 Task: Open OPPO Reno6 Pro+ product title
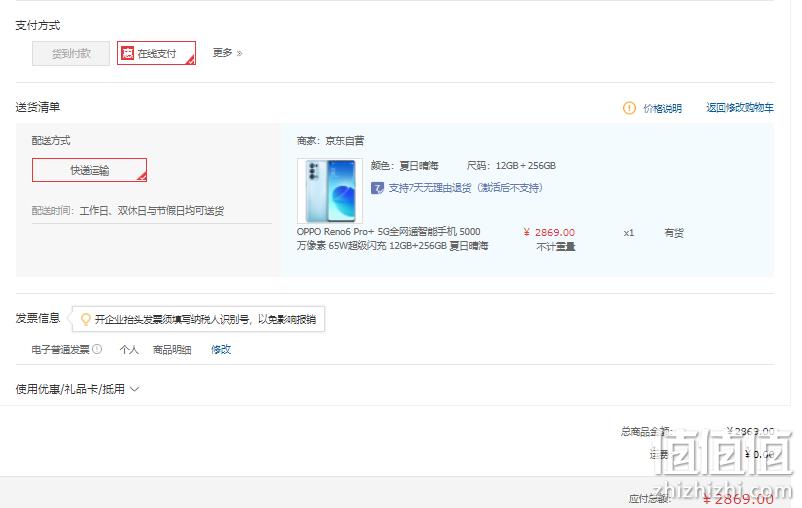point(392,238)
